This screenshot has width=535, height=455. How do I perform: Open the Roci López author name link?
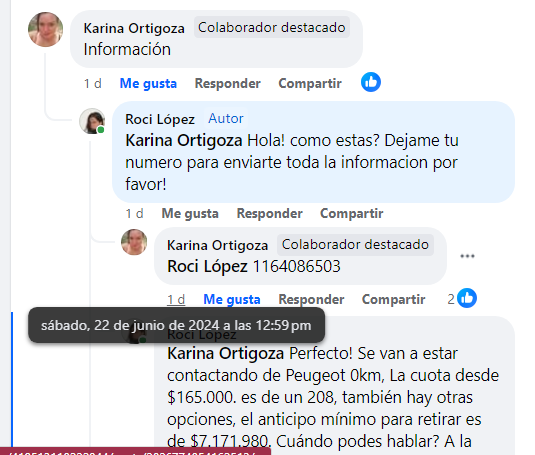point(160,119)
